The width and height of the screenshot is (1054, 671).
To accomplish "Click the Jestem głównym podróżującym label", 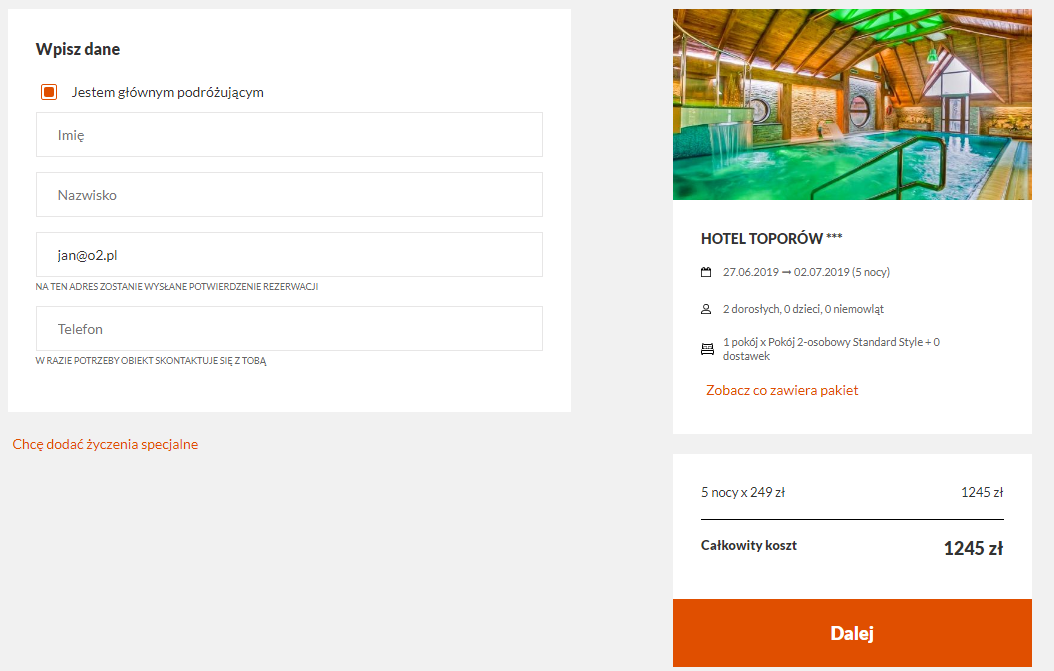I will pyautogui.click(x=167, y=92).
